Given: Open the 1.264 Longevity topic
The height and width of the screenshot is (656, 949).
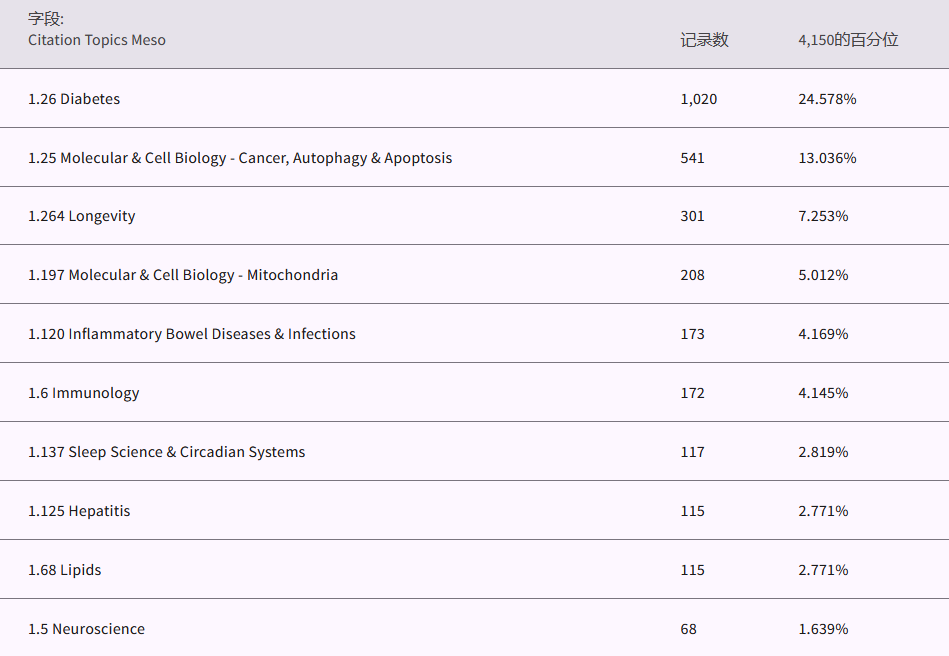Looking at the screenshot, I should pyautogui.click(x=82, y=216).
